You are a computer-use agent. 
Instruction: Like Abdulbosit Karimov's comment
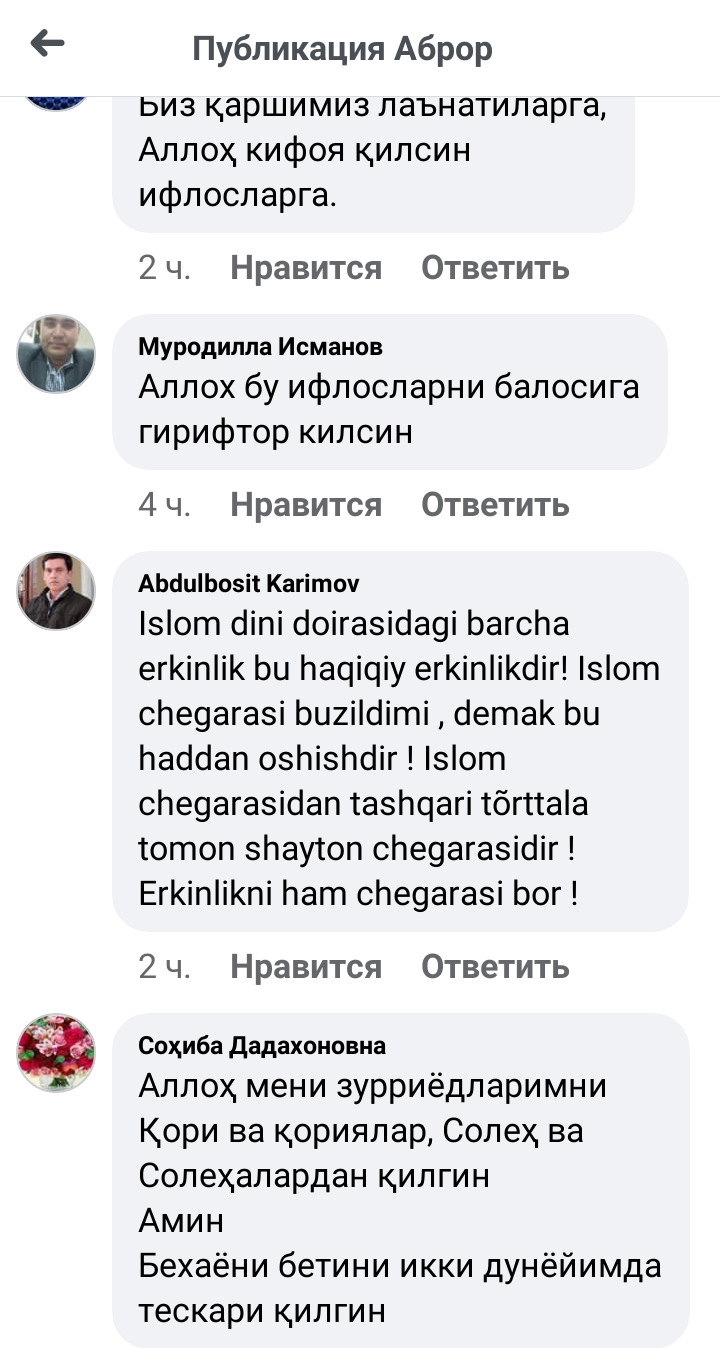point(306,966)
